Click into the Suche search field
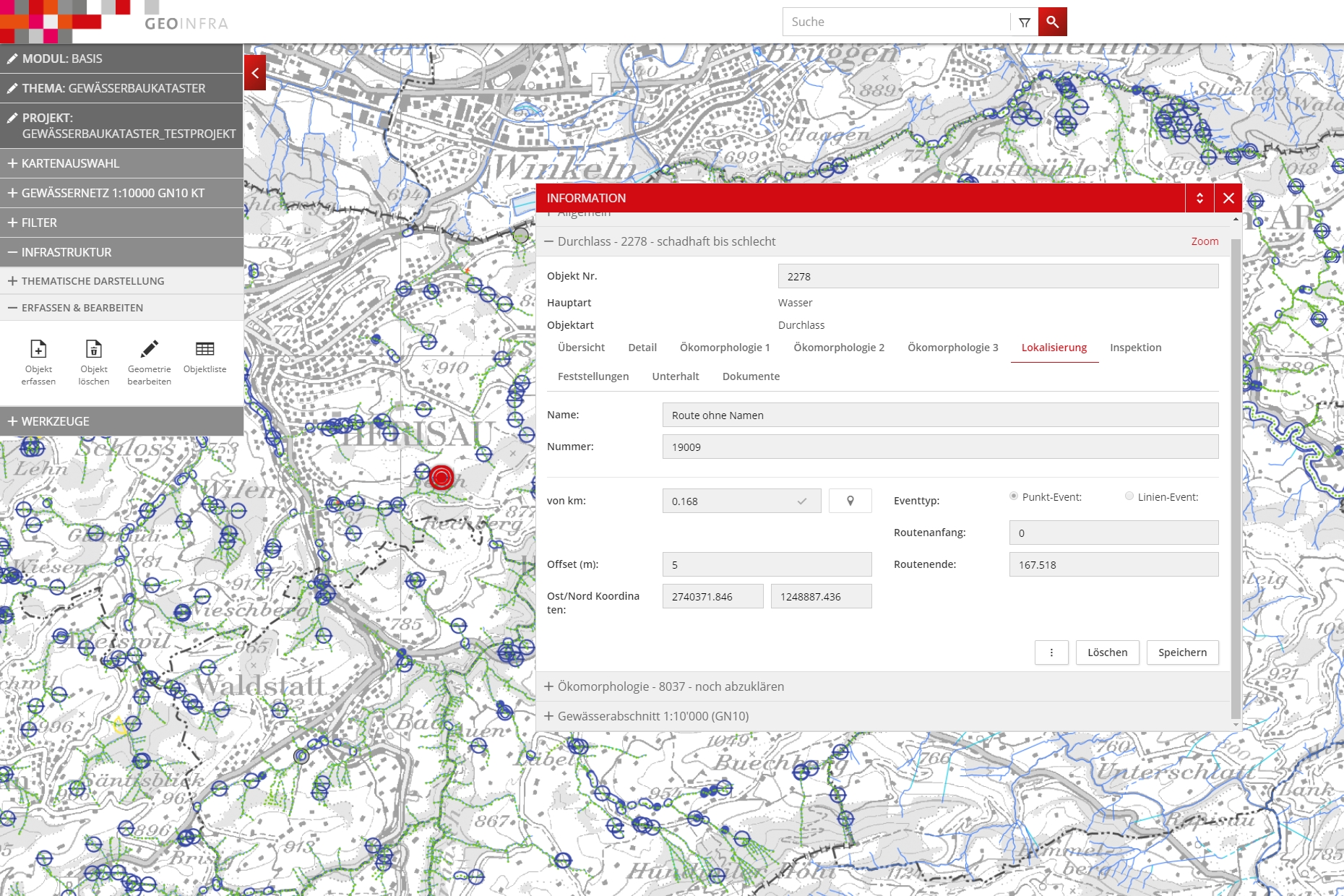The image size is (1344, 896). tap(896, 22)
